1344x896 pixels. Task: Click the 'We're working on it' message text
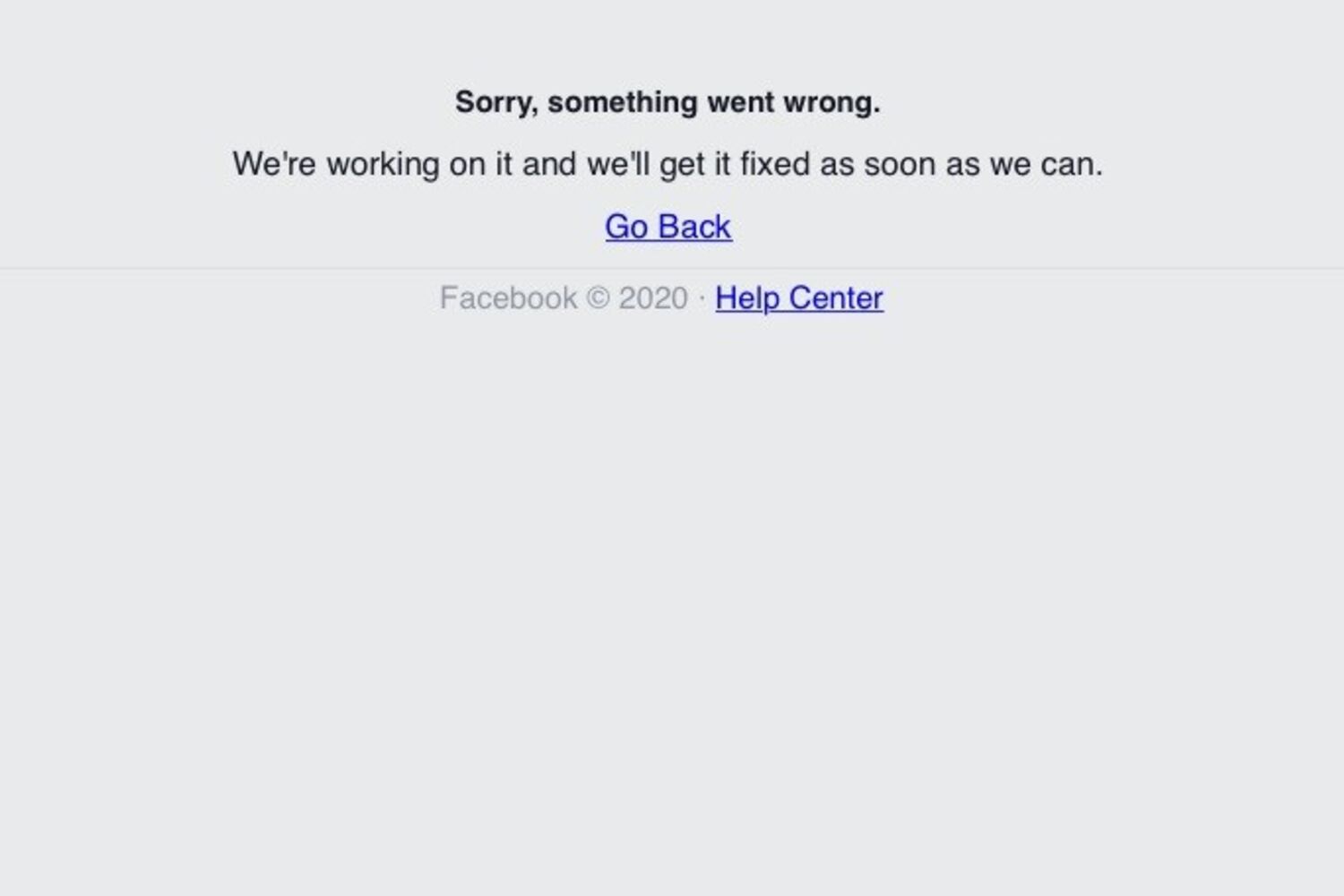pos(668,164)
